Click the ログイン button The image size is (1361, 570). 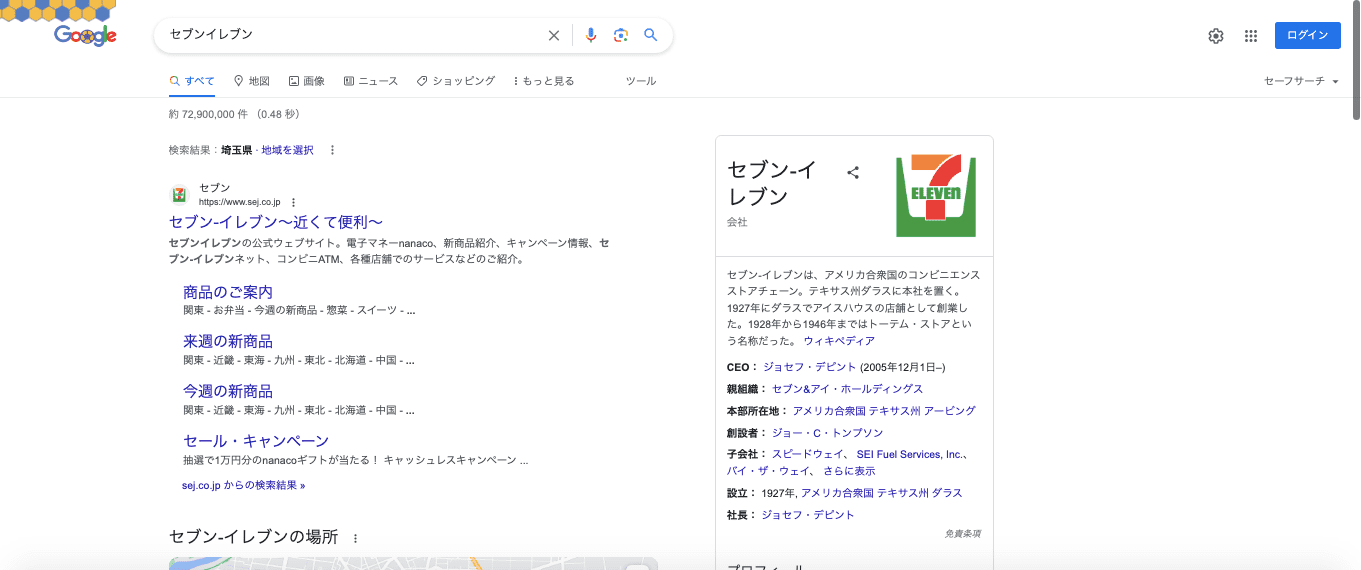pos(1308,36)
